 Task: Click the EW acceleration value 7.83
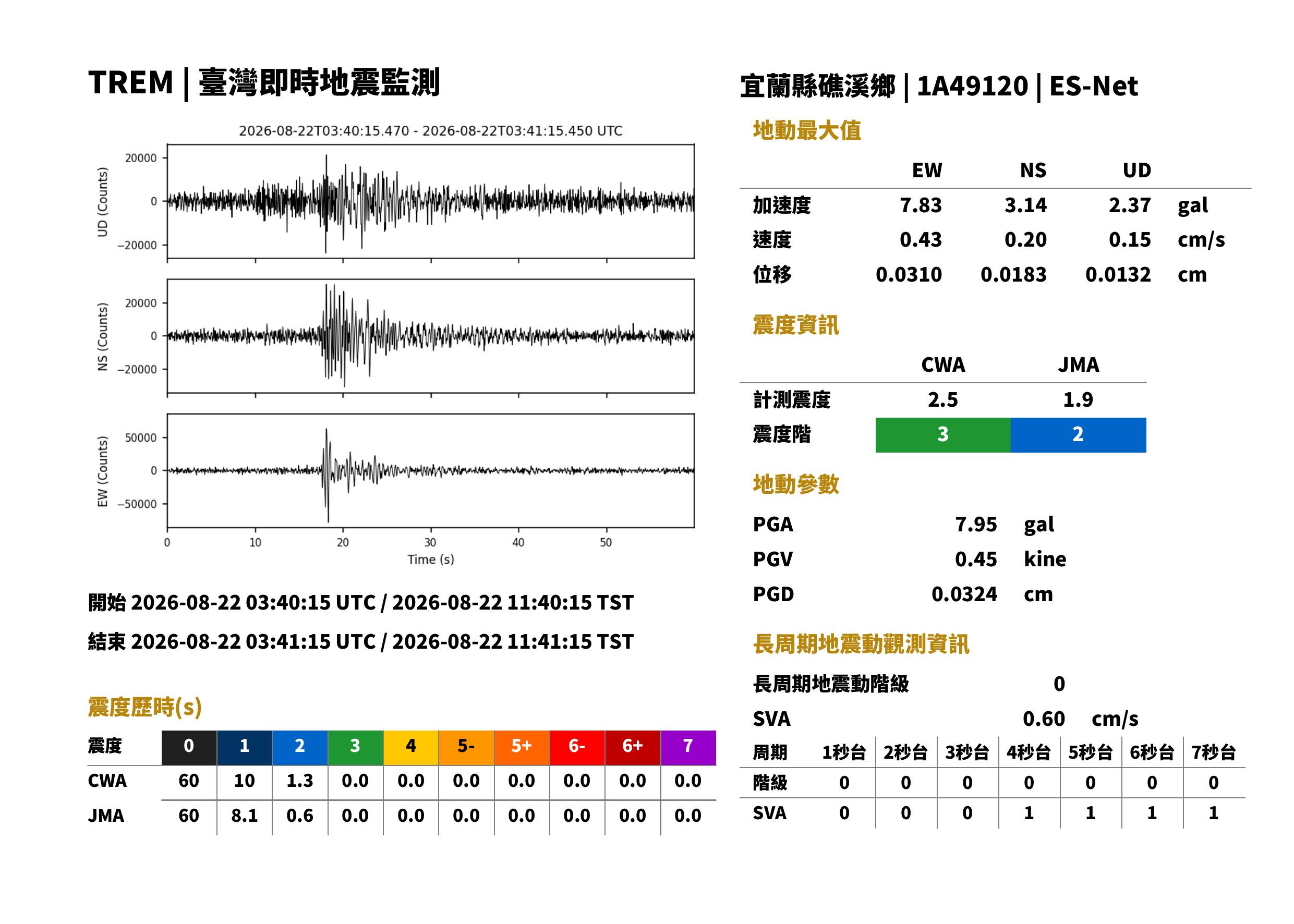click(x=920, y=205)
